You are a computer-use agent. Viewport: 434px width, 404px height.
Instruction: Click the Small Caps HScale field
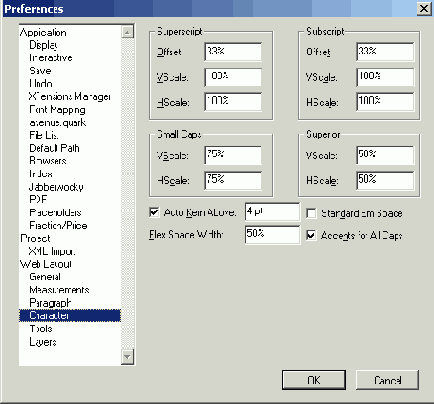[x=233, y=181]
